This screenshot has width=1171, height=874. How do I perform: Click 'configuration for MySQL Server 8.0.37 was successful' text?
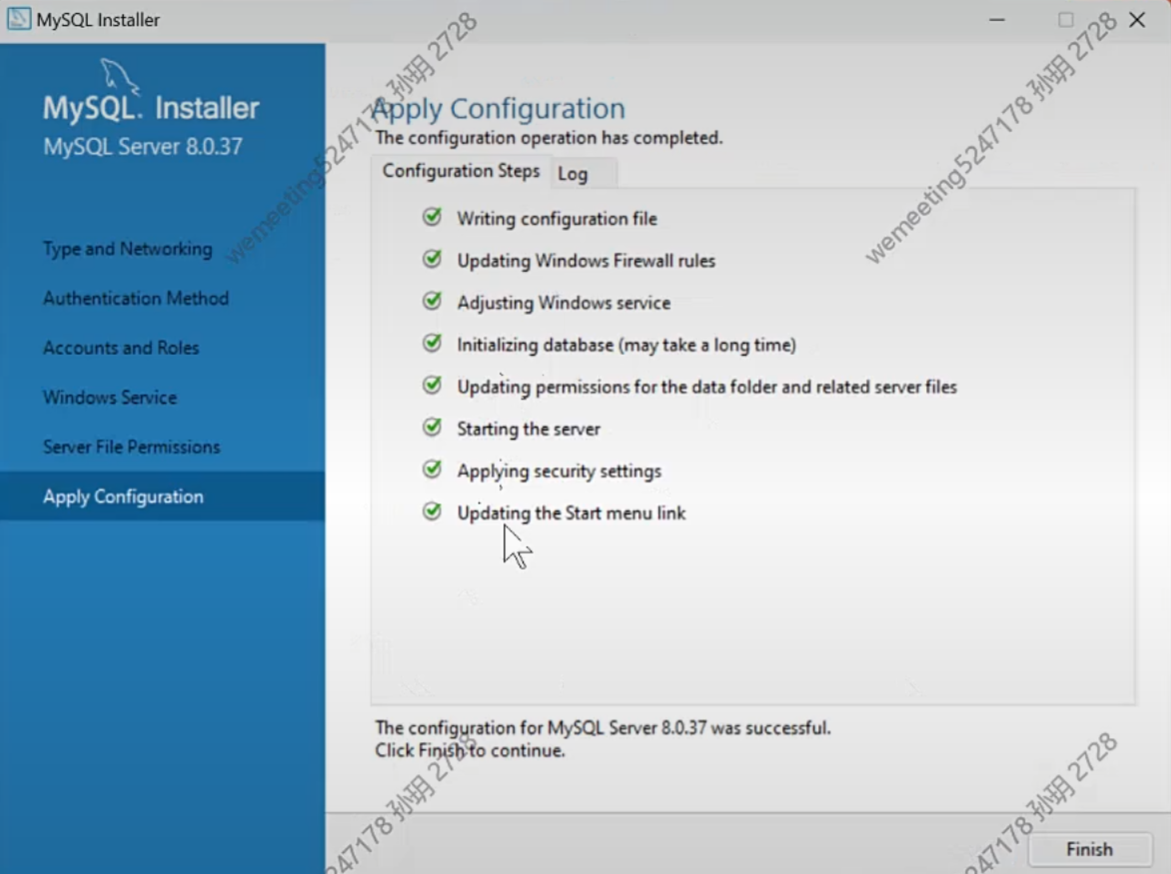619,728
